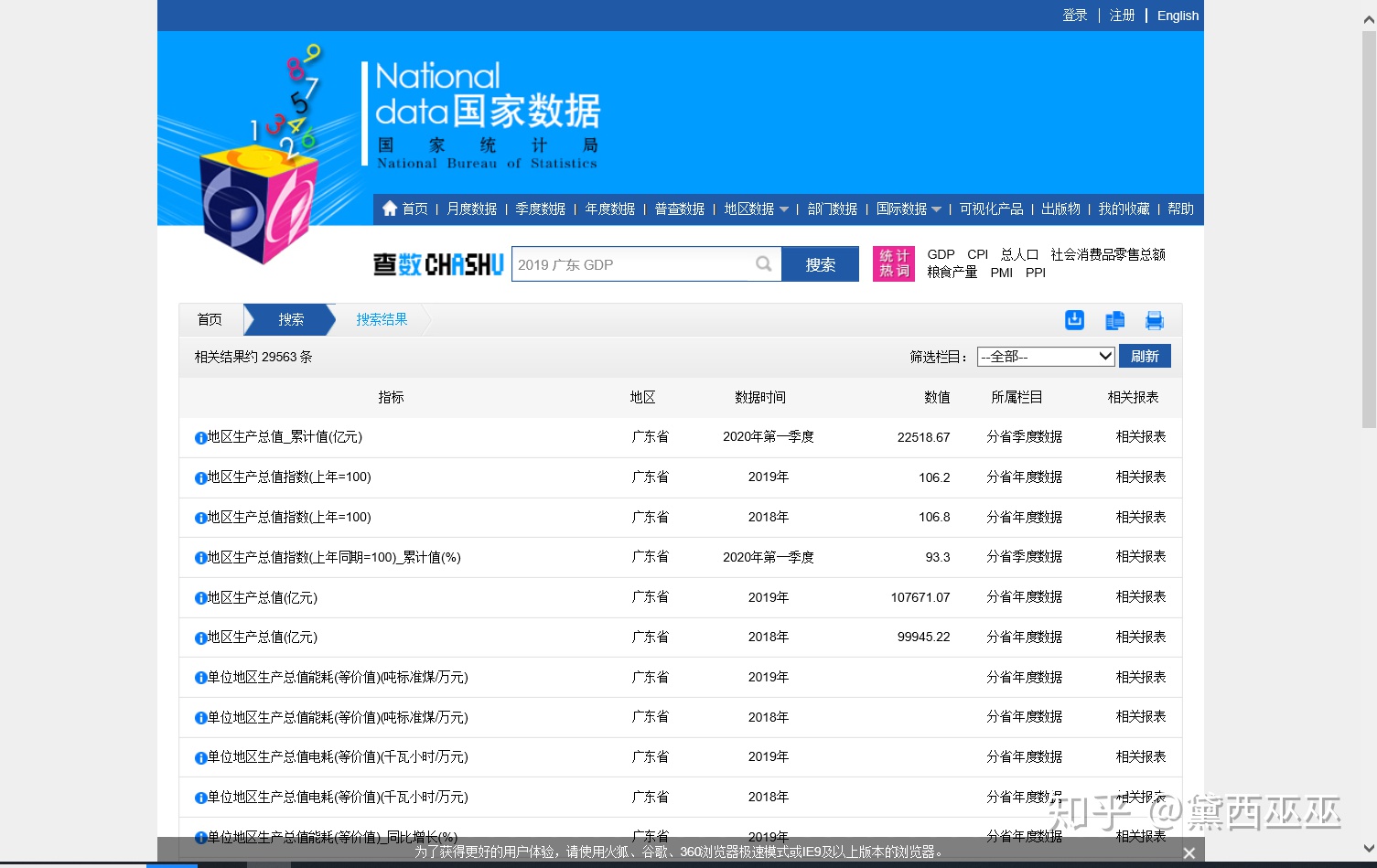Open the 地区数据 dropdown menu
The width and height of the screenshot is (1377, 868).
[756, 209]
